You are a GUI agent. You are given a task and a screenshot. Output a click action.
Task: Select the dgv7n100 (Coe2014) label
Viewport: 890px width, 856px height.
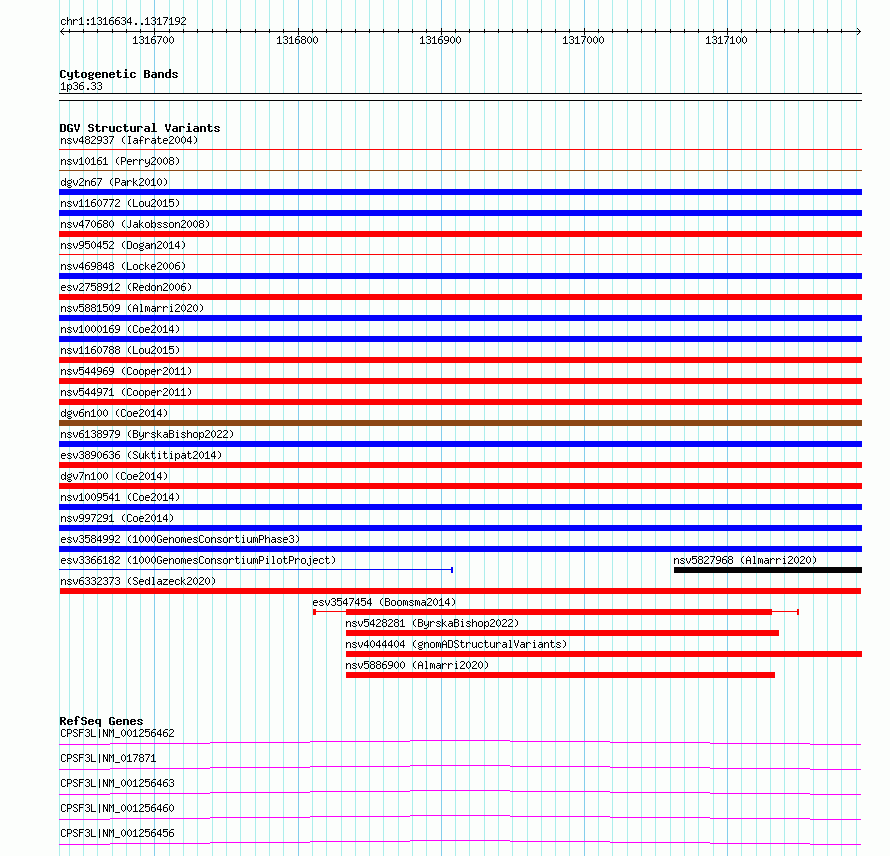pos(114,476)
